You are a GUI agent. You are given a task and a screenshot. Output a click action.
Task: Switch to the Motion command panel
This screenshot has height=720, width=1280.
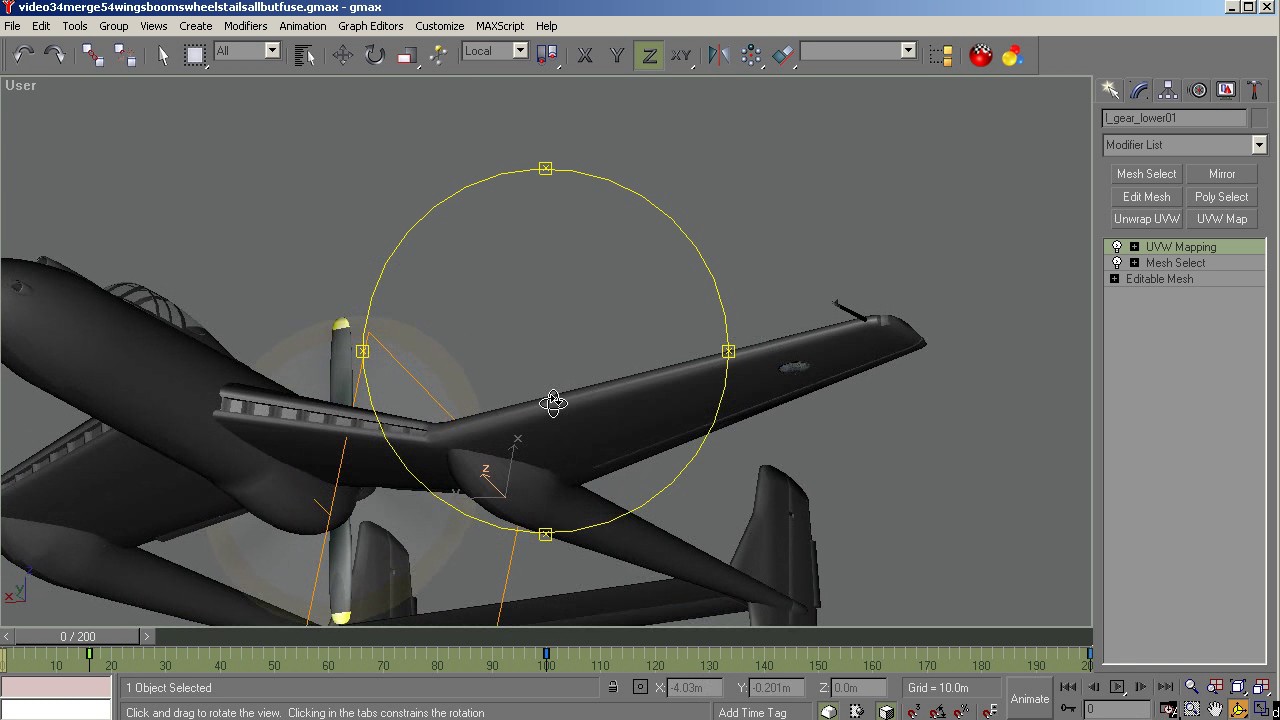click(1197, 90)
